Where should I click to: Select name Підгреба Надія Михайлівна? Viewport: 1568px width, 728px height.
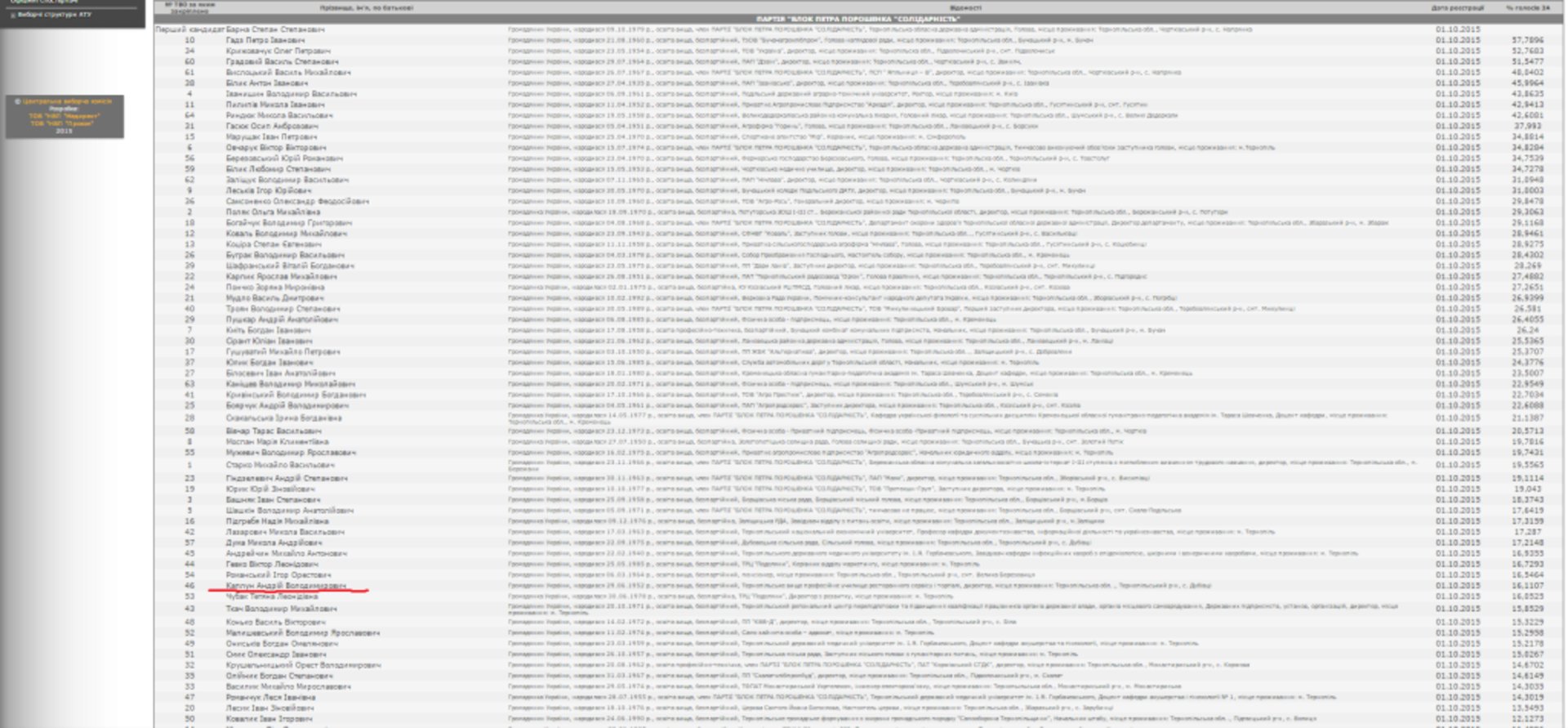point(278,520)
